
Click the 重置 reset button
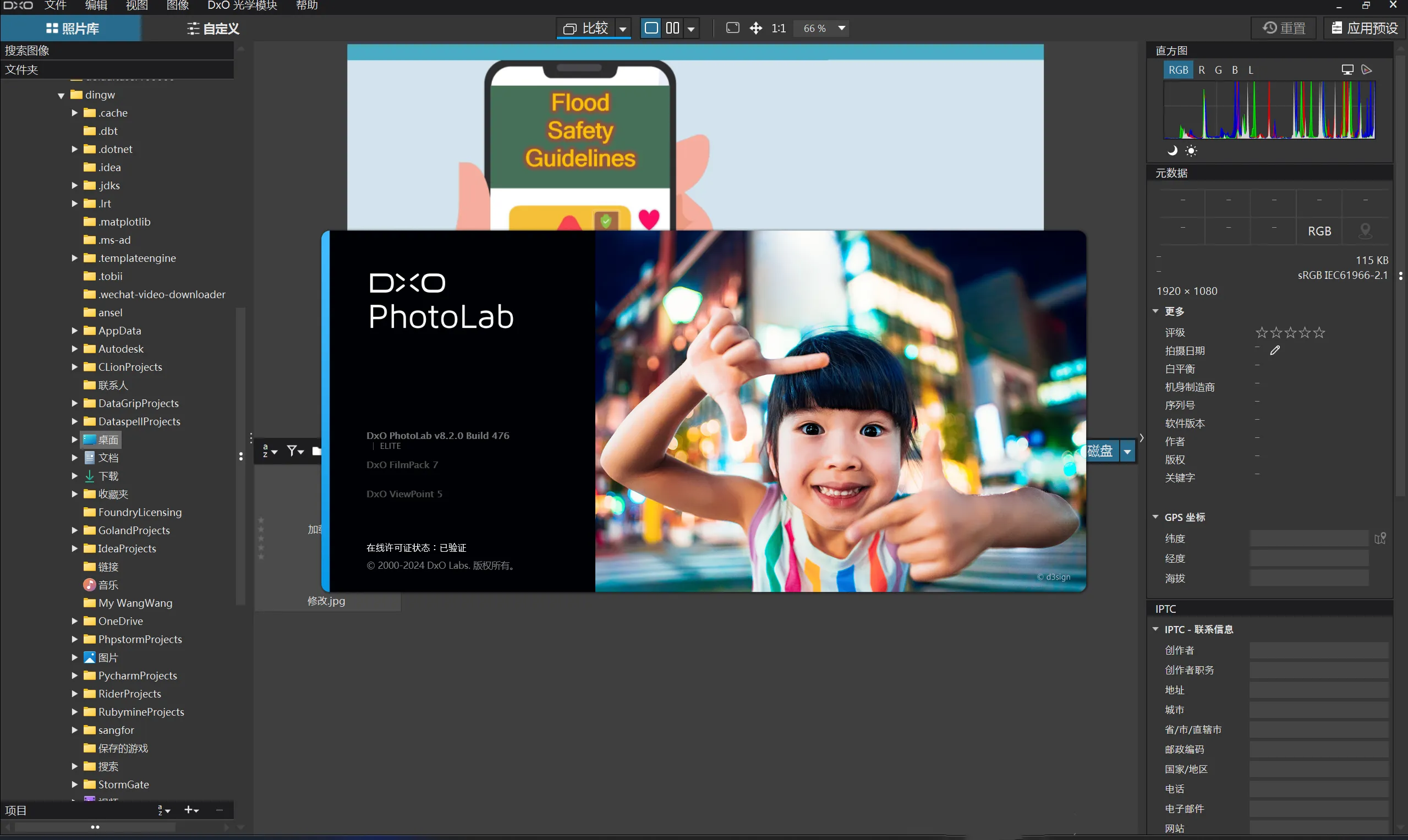coord(1284,28)
